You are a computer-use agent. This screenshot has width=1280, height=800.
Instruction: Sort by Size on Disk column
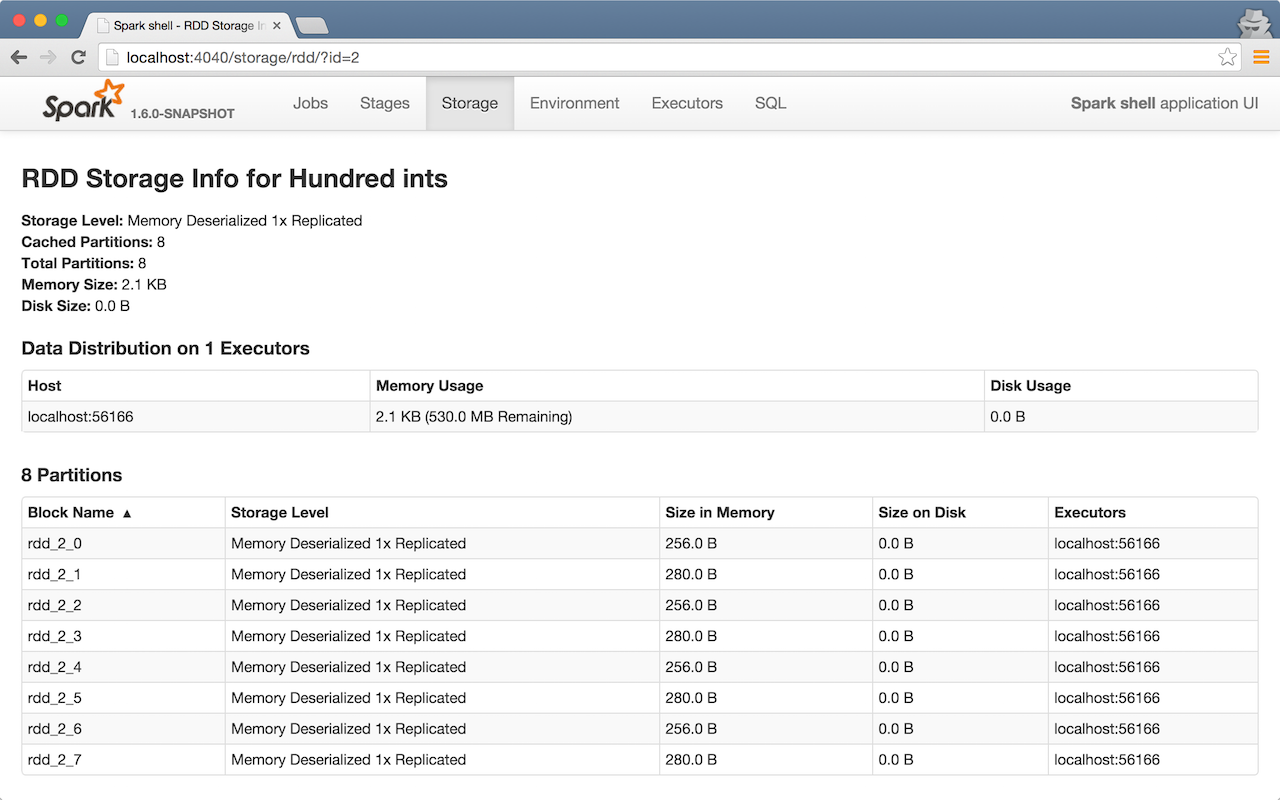922,512
